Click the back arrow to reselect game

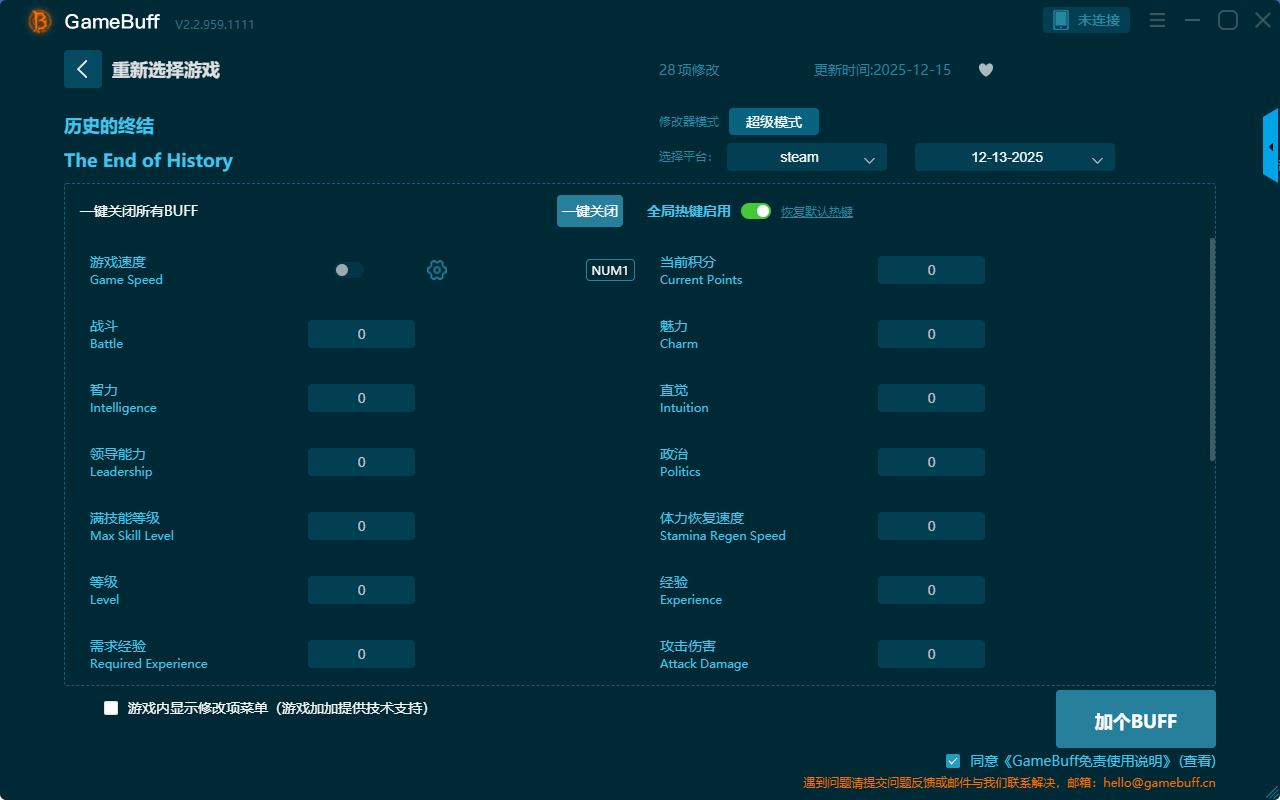(83, 69)
